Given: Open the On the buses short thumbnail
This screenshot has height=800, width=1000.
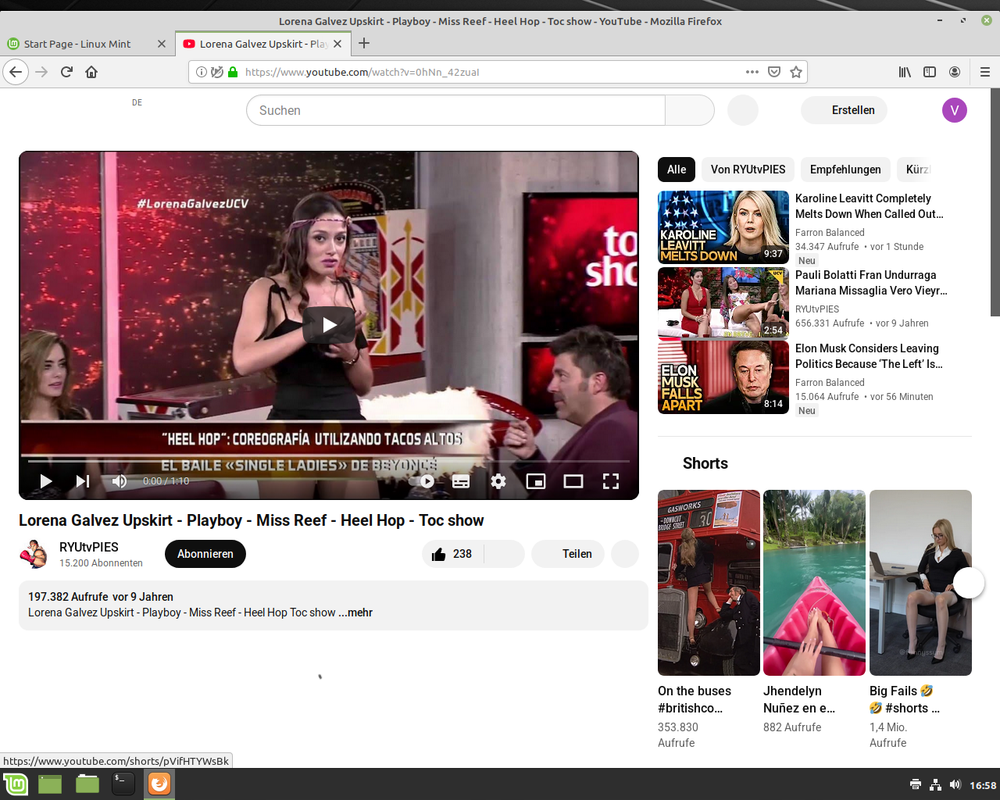Looking at the screenshot, I should 709,582.
